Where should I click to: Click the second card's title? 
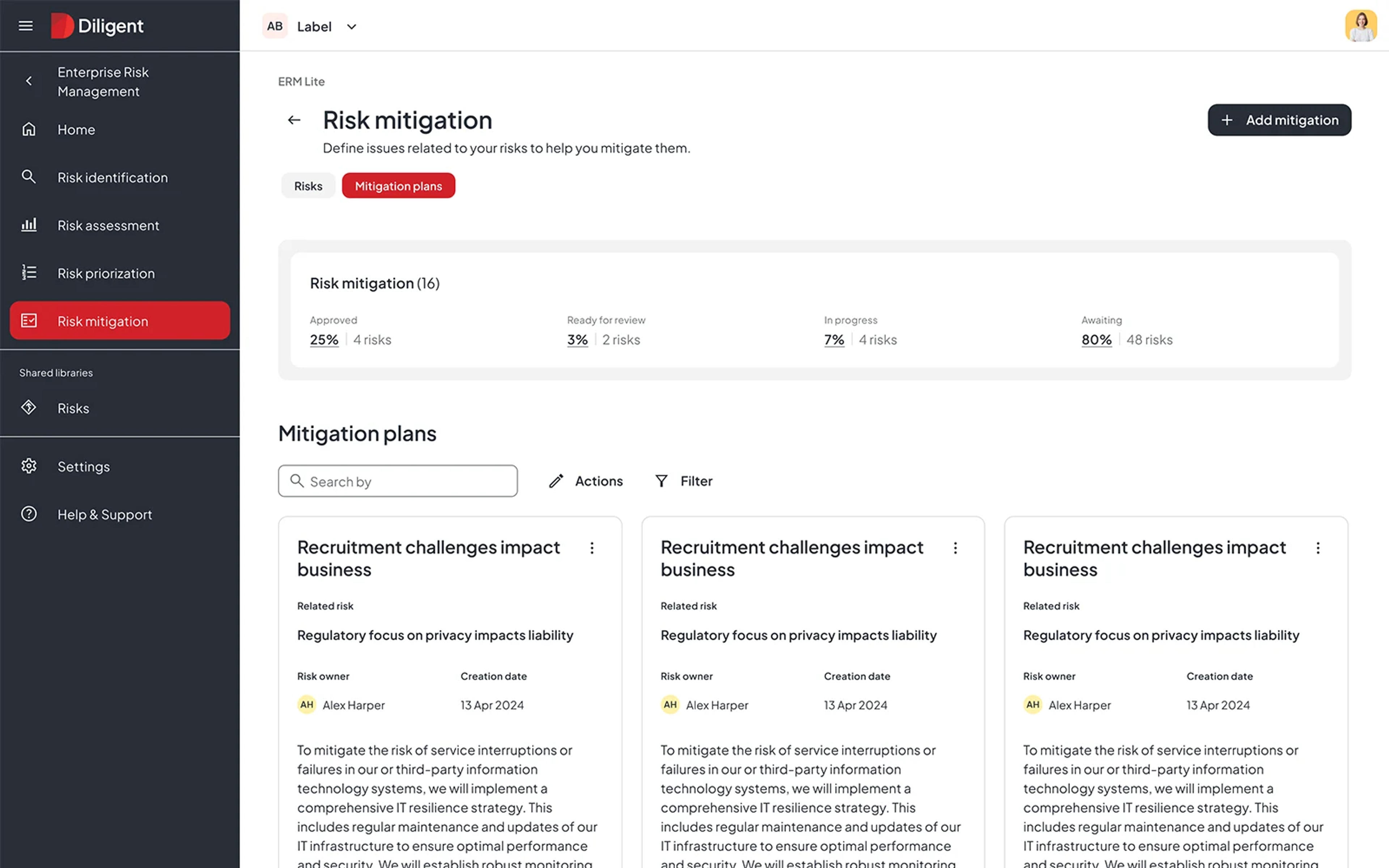tap(791, 558)
